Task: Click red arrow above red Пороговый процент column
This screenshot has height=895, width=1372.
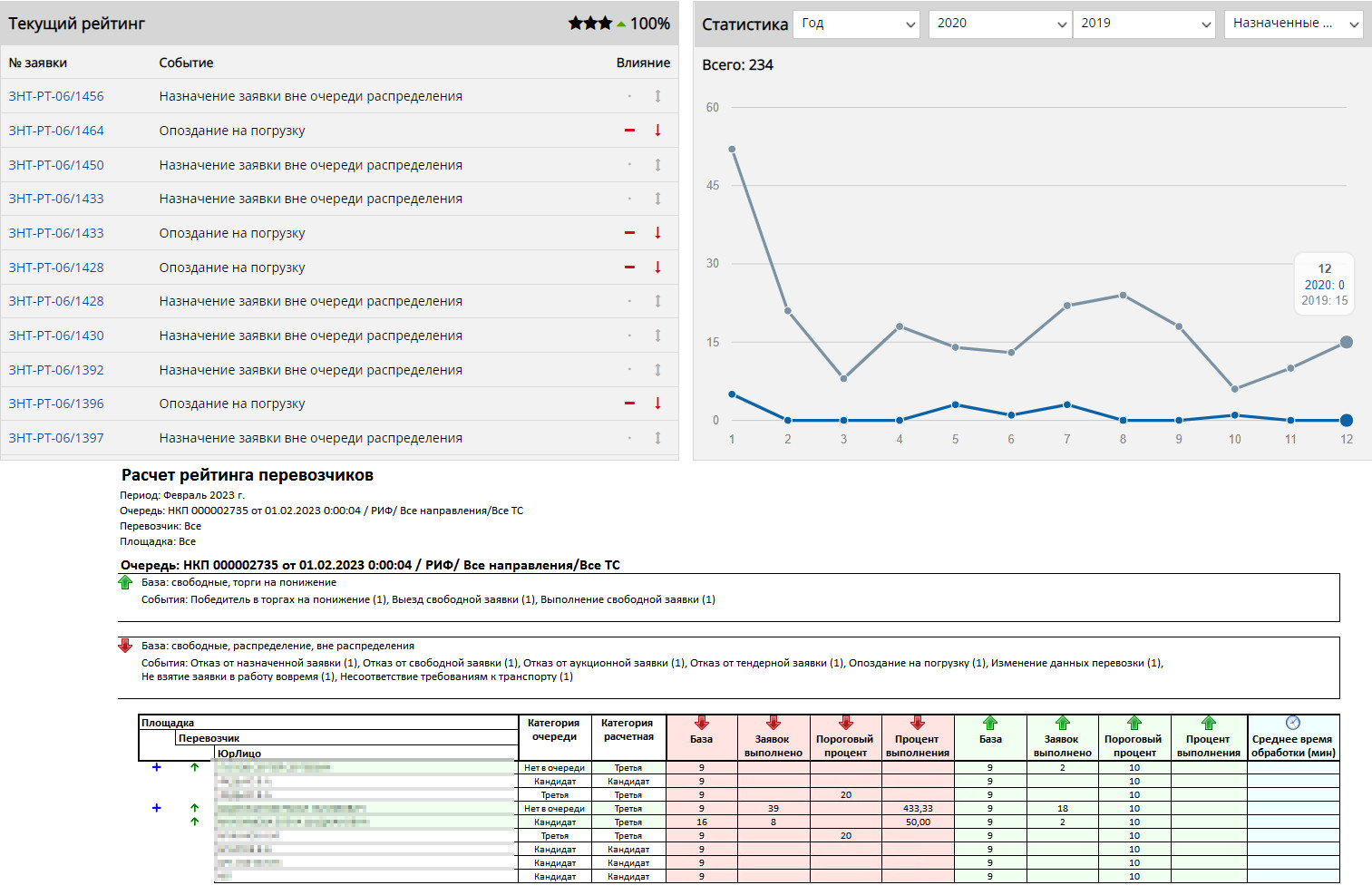Action: pyautogui.click(x=846, y=723)
